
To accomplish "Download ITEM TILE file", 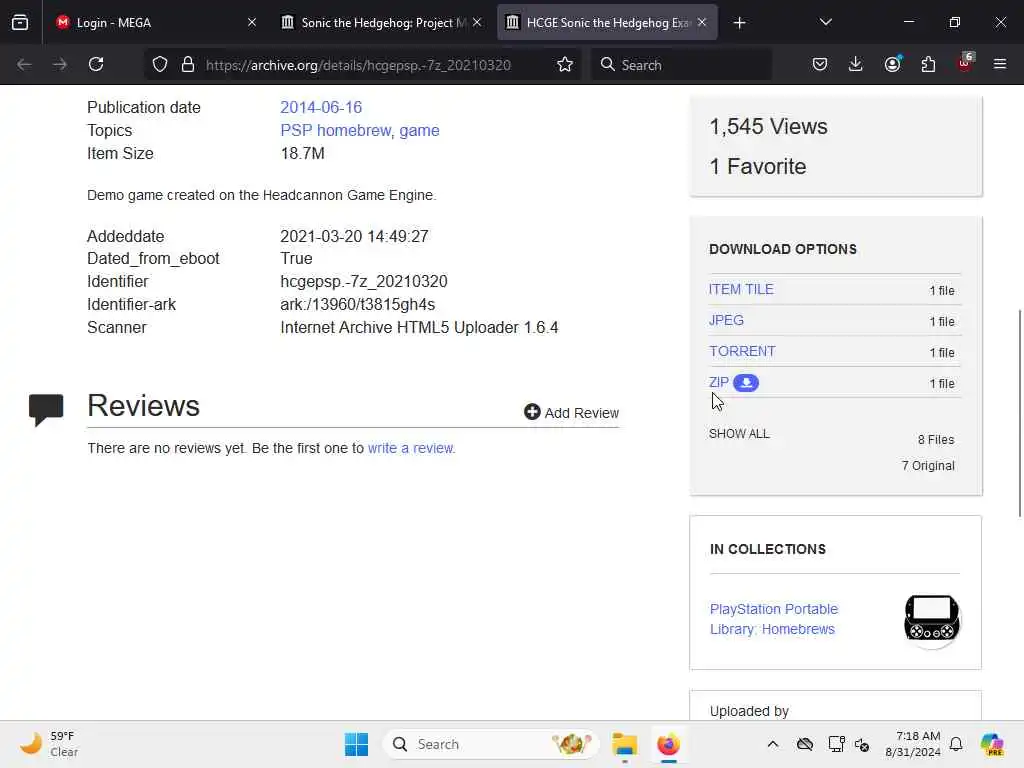I will [x=741, y=289].
